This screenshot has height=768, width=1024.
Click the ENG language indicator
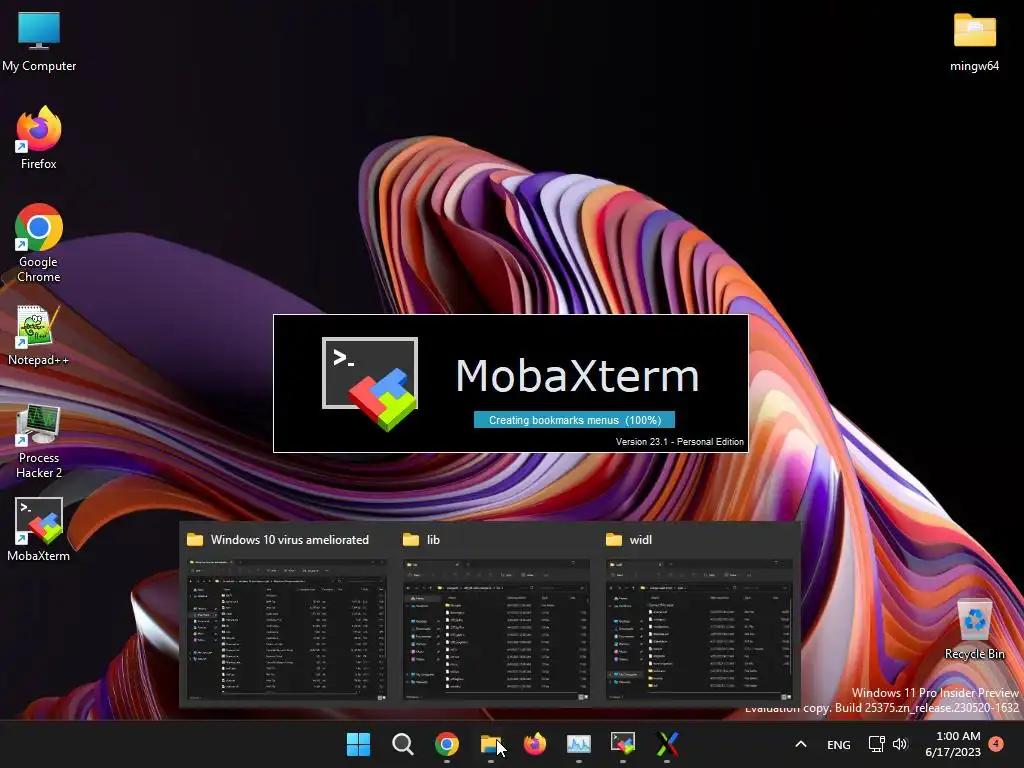pos(839,744)
